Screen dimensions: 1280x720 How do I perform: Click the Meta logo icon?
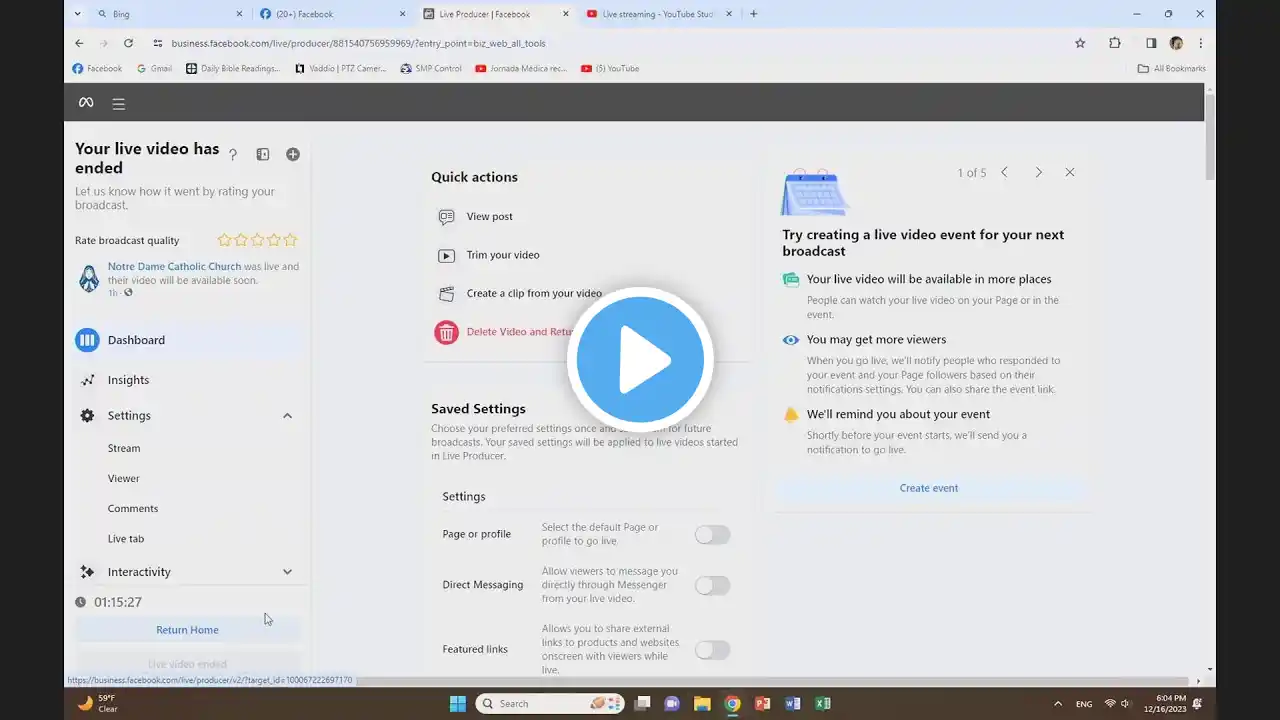click(x=86, y=103)
